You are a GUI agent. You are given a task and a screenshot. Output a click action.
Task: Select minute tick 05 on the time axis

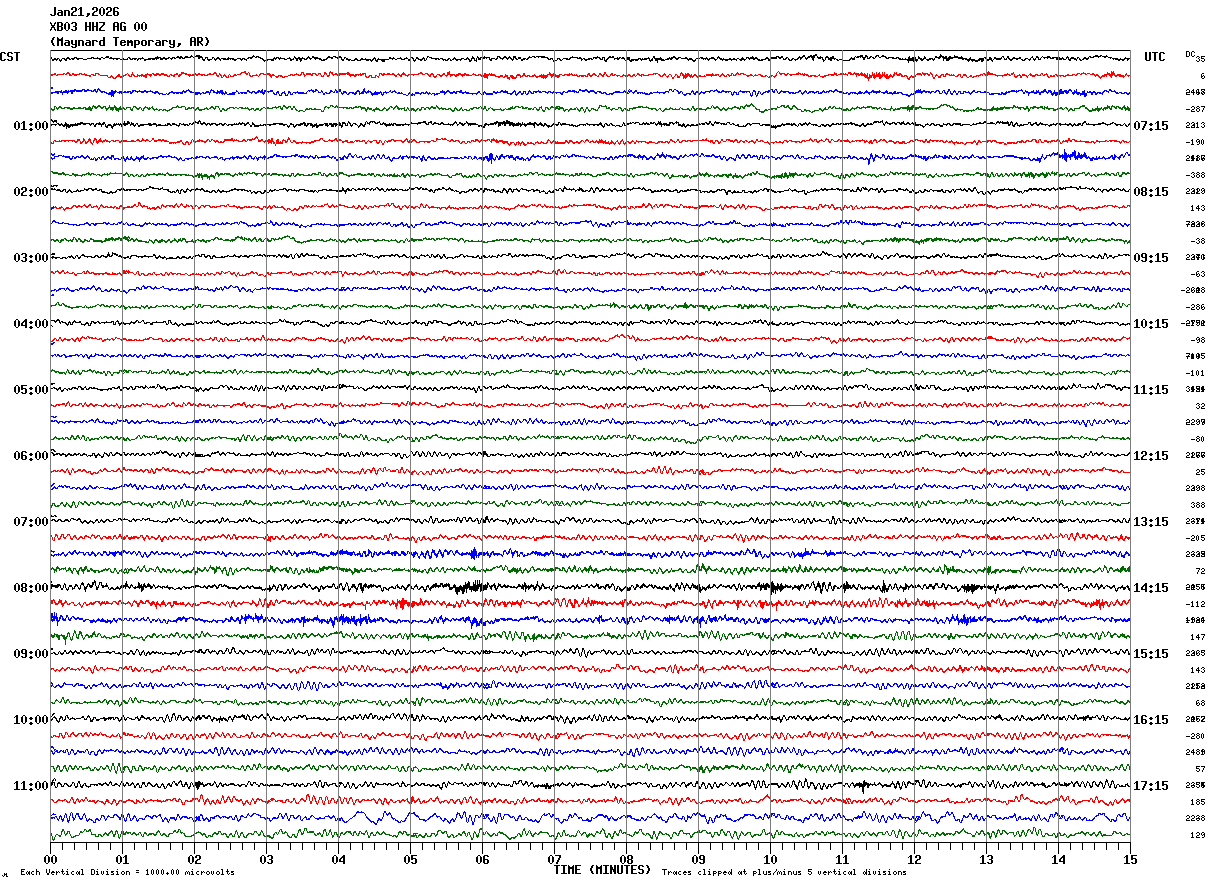tap(410, 859)
